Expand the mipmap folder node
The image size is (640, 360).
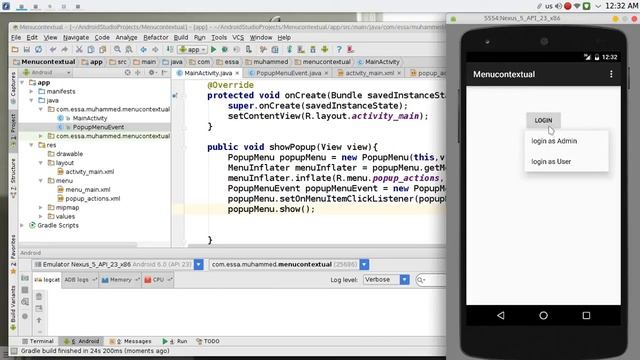[x=41, y=207]
